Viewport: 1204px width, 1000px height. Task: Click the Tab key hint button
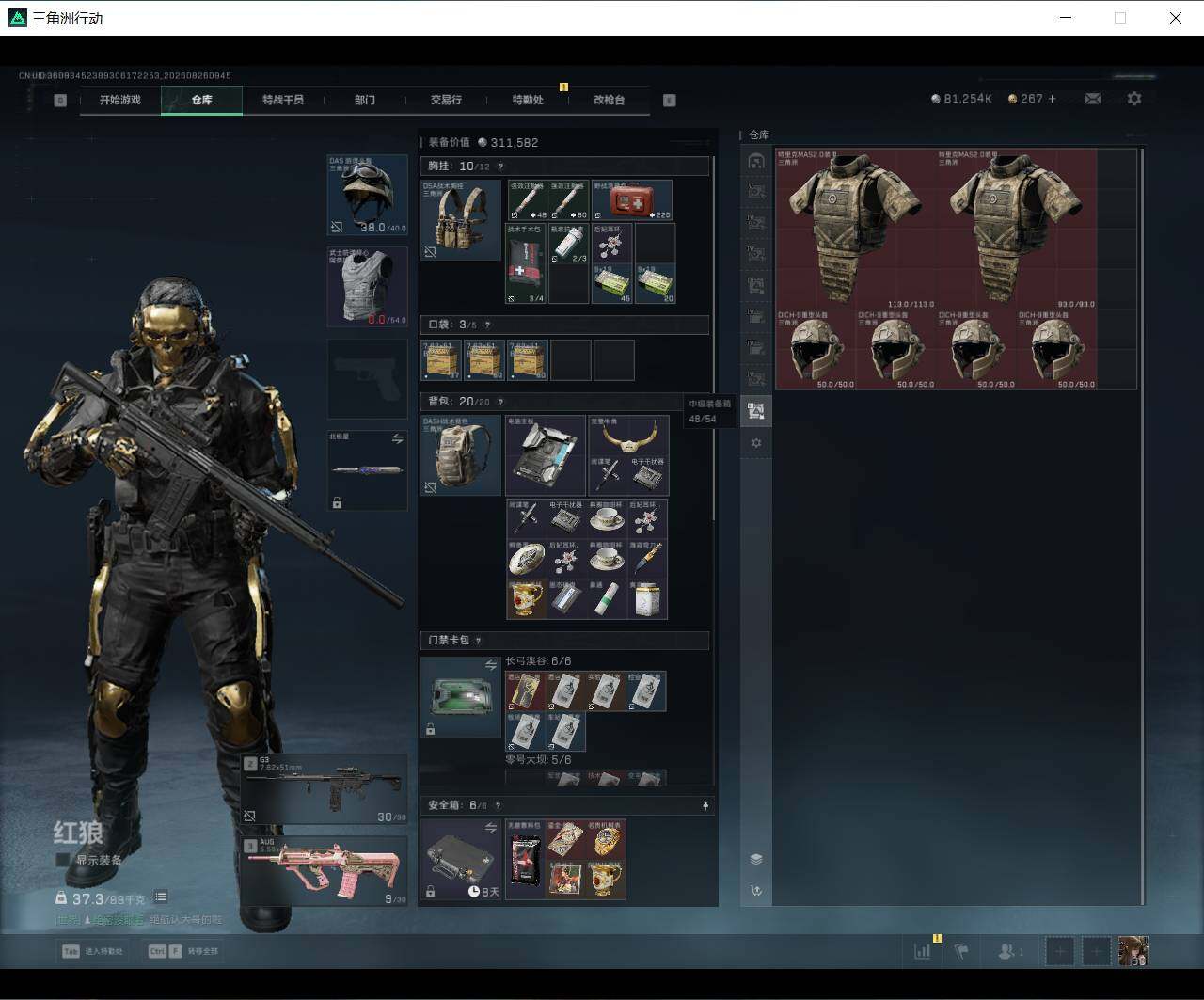coord(93,951)
